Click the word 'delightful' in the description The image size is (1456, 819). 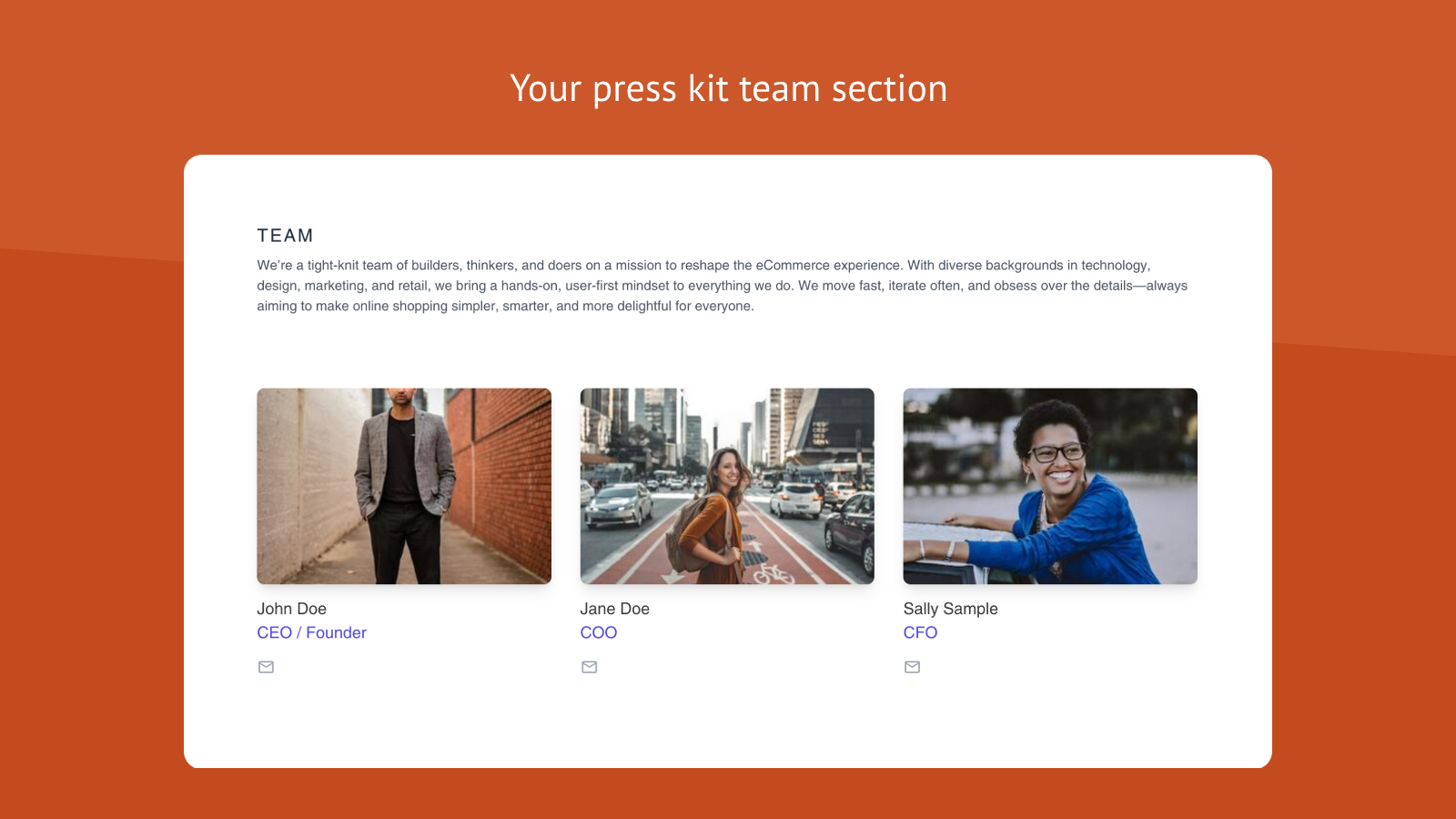click(x=644, y=307)
